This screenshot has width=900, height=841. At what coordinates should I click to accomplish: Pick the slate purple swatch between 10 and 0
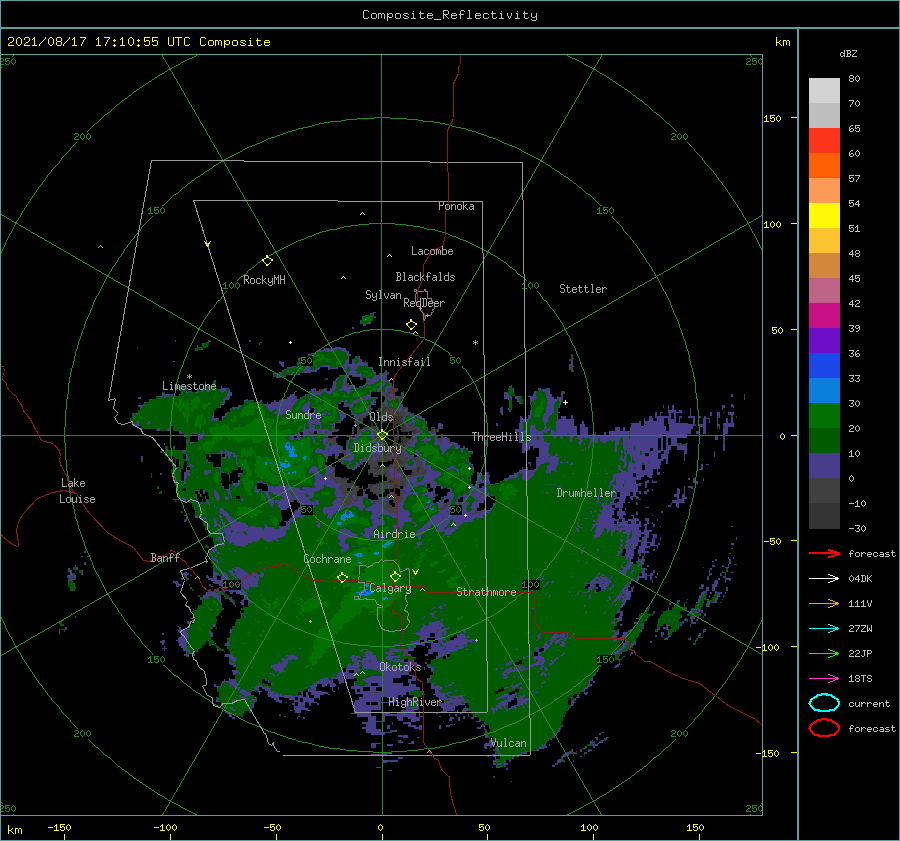[x=824, y=466]
